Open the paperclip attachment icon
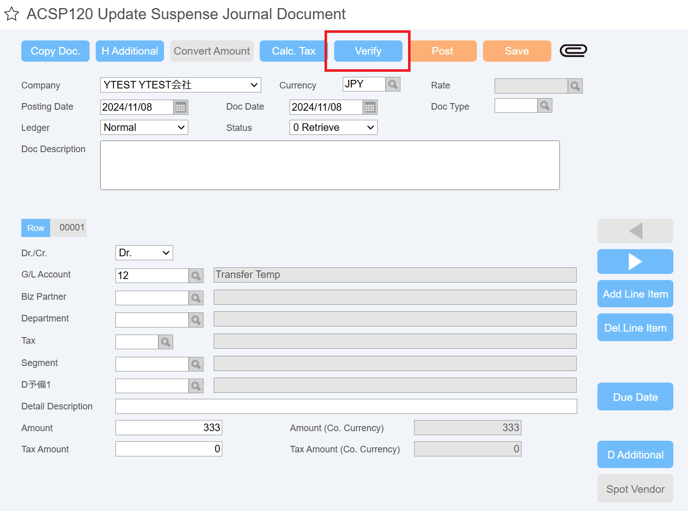Screen dimensions: 688x511 coord(573,51)
